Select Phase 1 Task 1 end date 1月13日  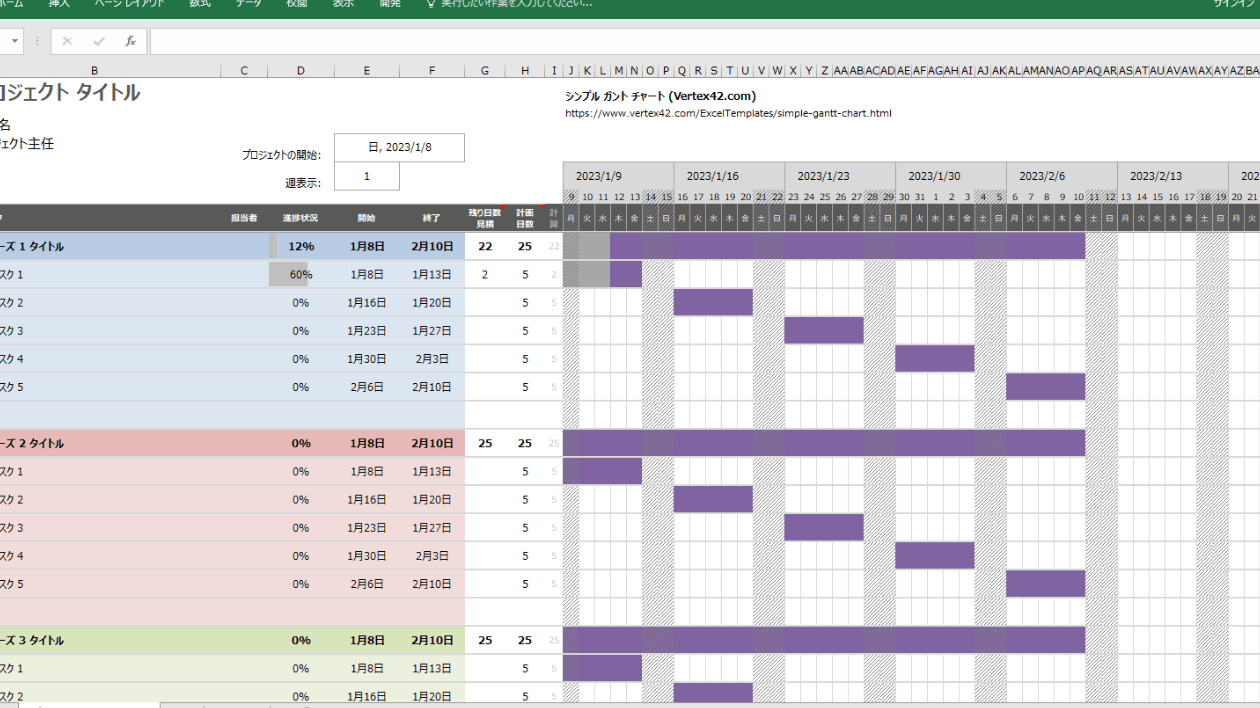click(x=432, y=274)
